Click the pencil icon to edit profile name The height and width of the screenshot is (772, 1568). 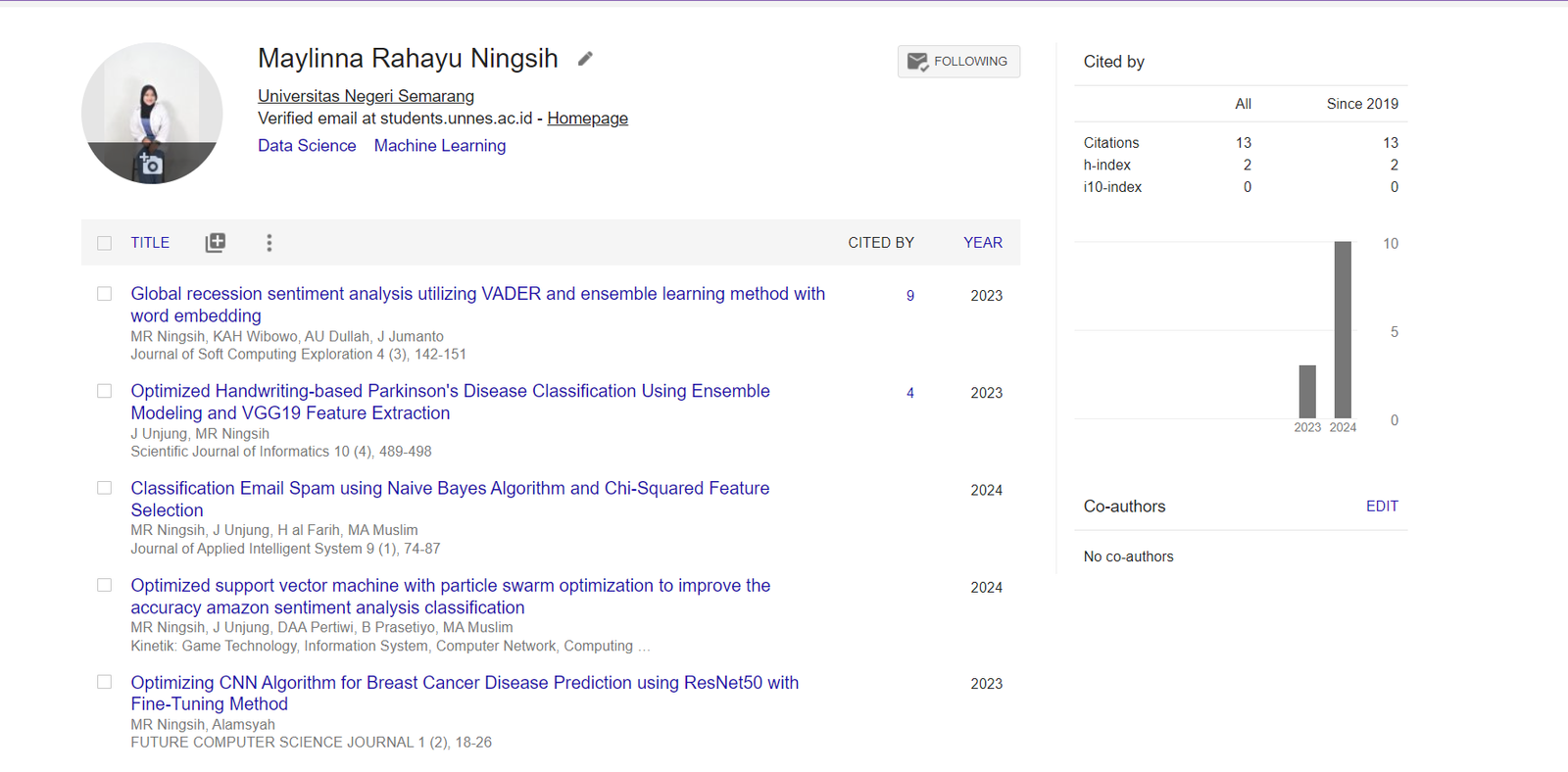[x=585, y=59]
